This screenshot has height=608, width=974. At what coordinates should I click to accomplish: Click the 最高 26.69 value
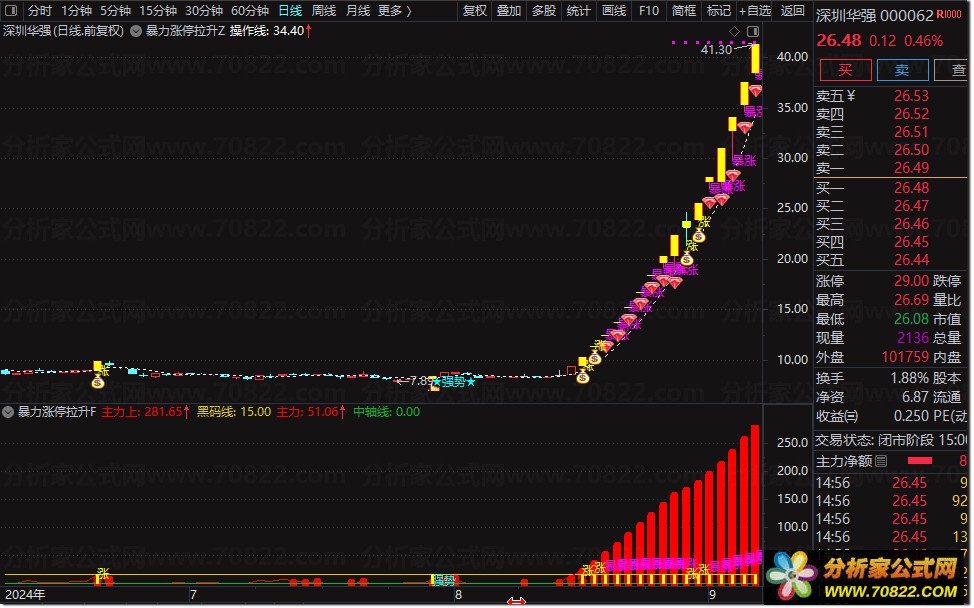click(x=911, y=301)
